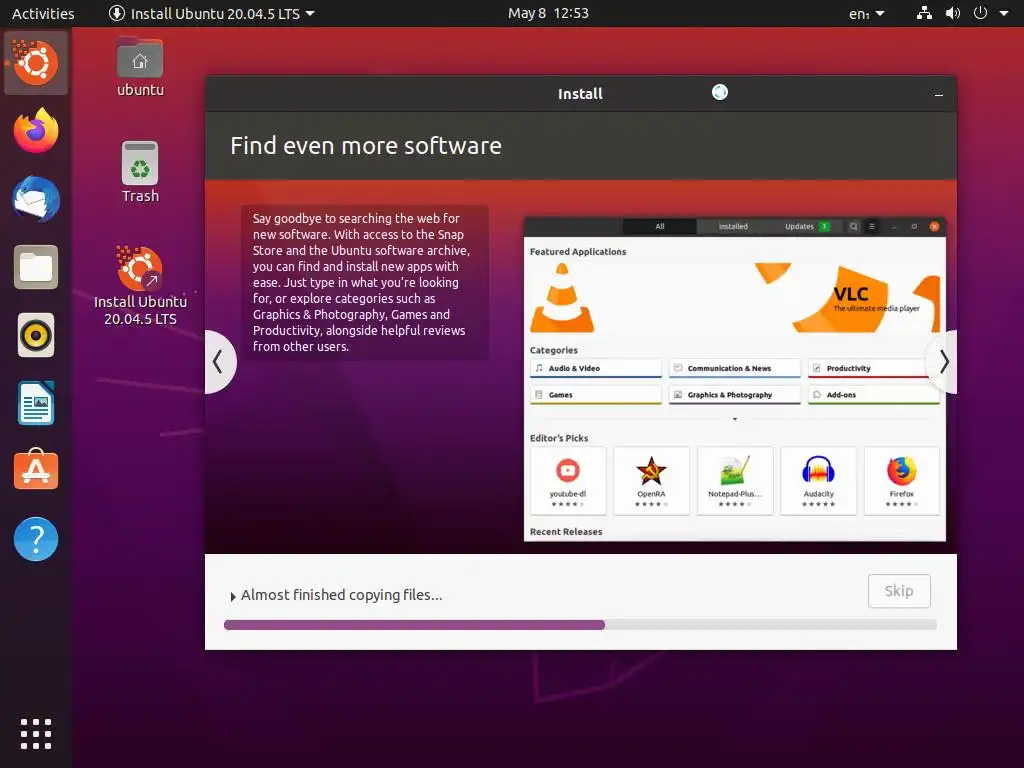Go to the previous slideshow slide
Screen dimensions: 1024x768
pos(219,362)
